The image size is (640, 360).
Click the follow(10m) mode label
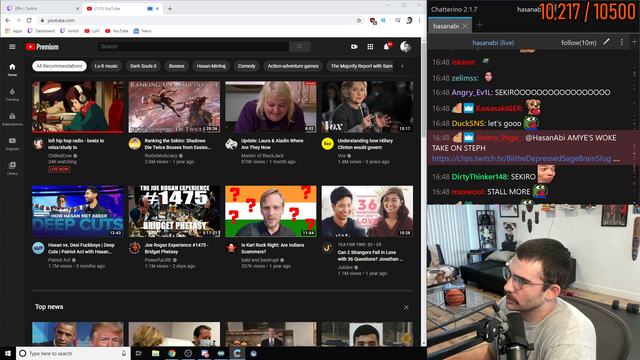click(578, 42)
